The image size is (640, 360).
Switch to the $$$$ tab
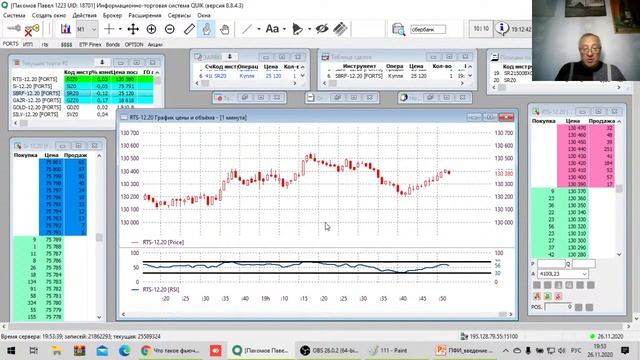(x=67, y=44)
